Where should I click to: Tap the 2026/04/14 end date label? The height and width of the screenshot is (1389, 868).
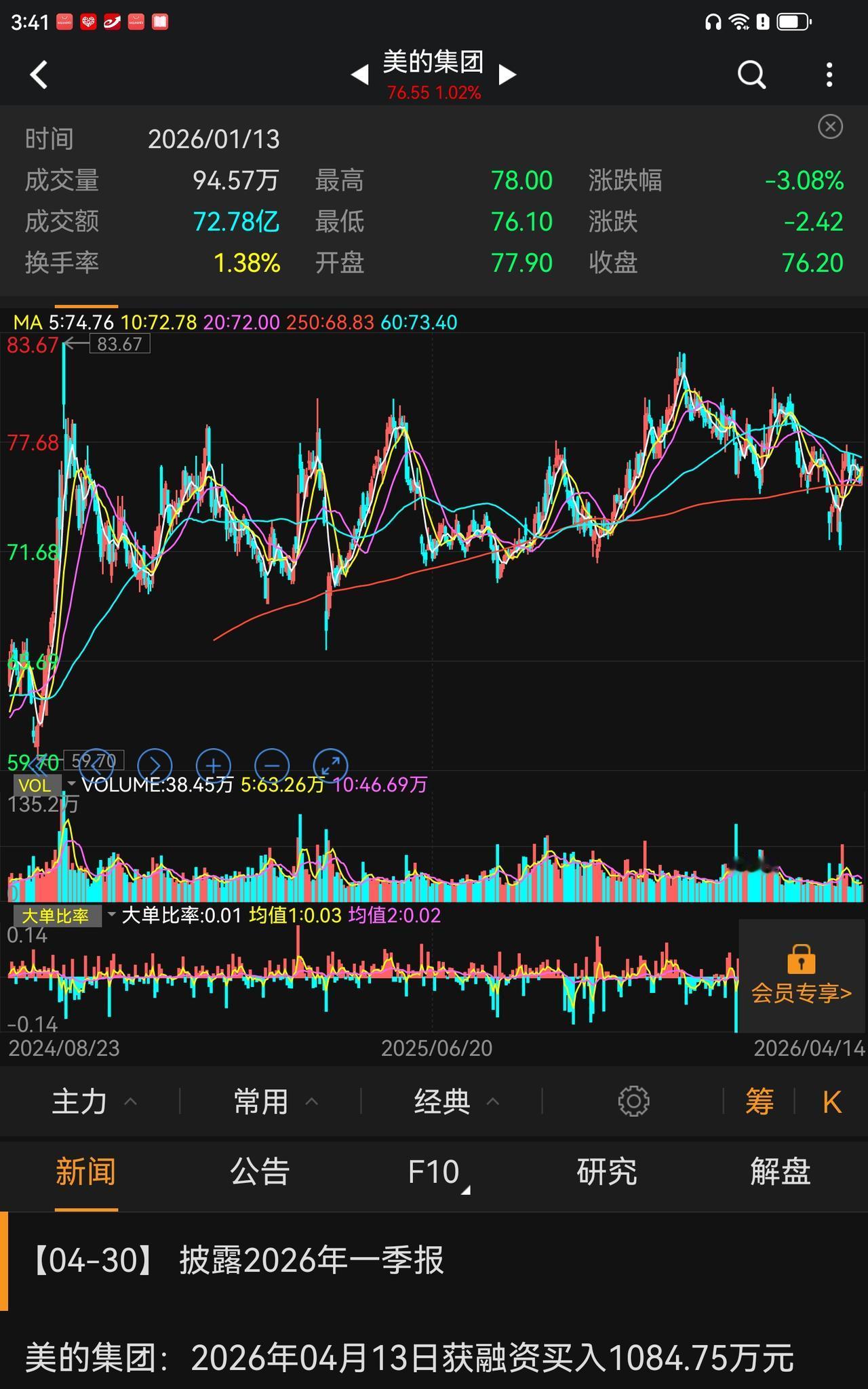(x=810, y=1049)
